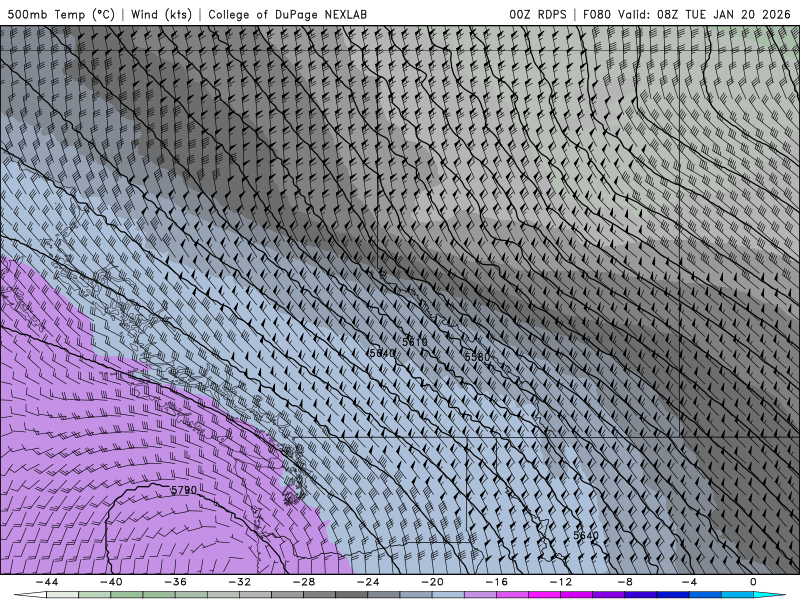Click the lower-right 5640 contour label
This screenshot has width=800, height=600.
[586, 535]
